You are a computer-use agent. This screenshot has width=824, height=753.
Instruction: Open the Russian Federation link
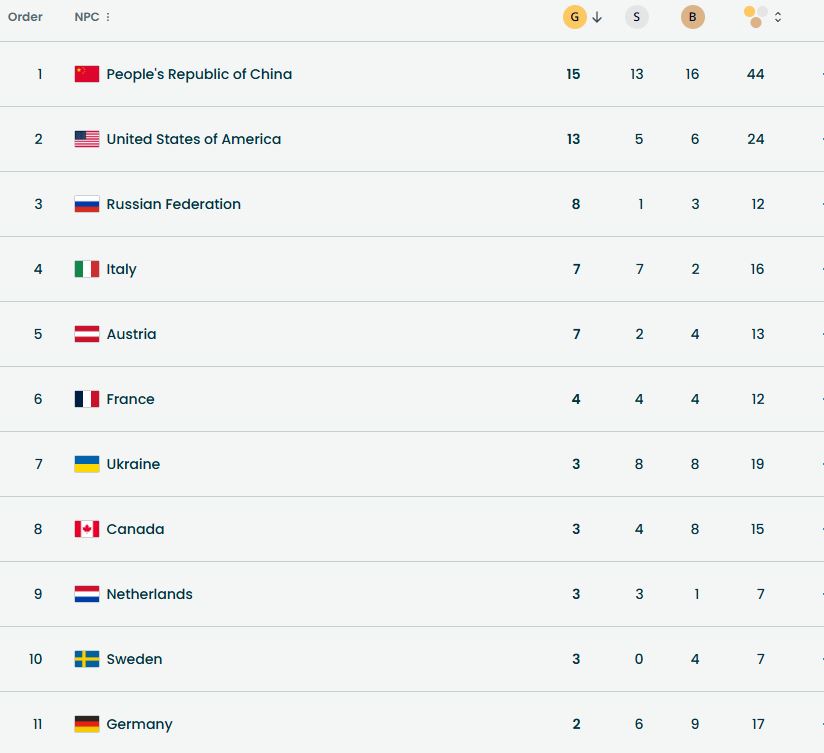[174, 204]
